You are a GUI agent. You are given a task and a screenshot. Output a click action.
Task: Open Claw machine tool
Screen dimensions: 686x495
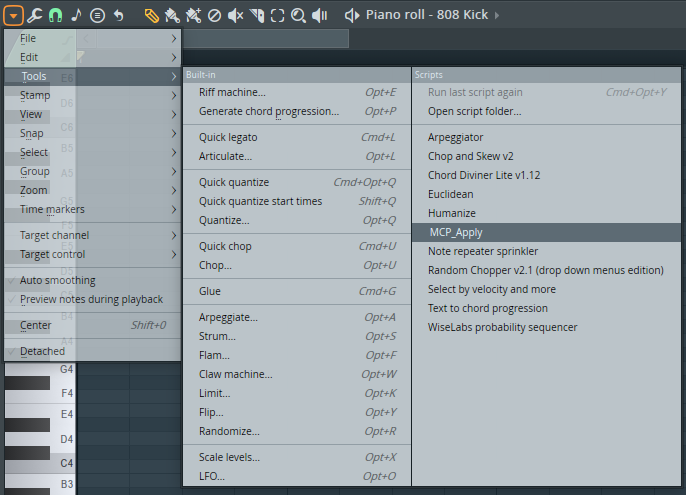coord(297,374)
